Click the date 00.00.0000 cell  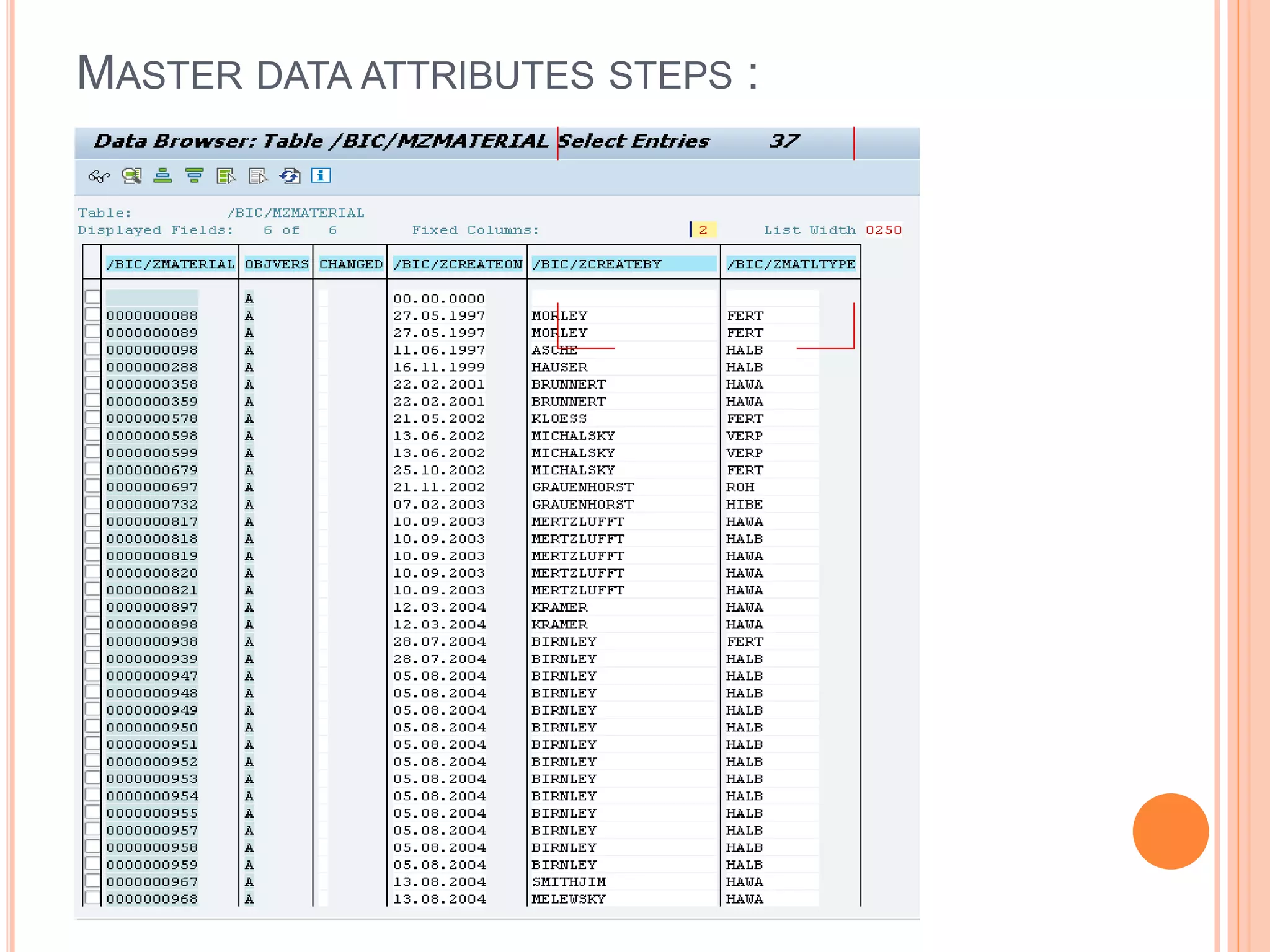coord(439,299)
